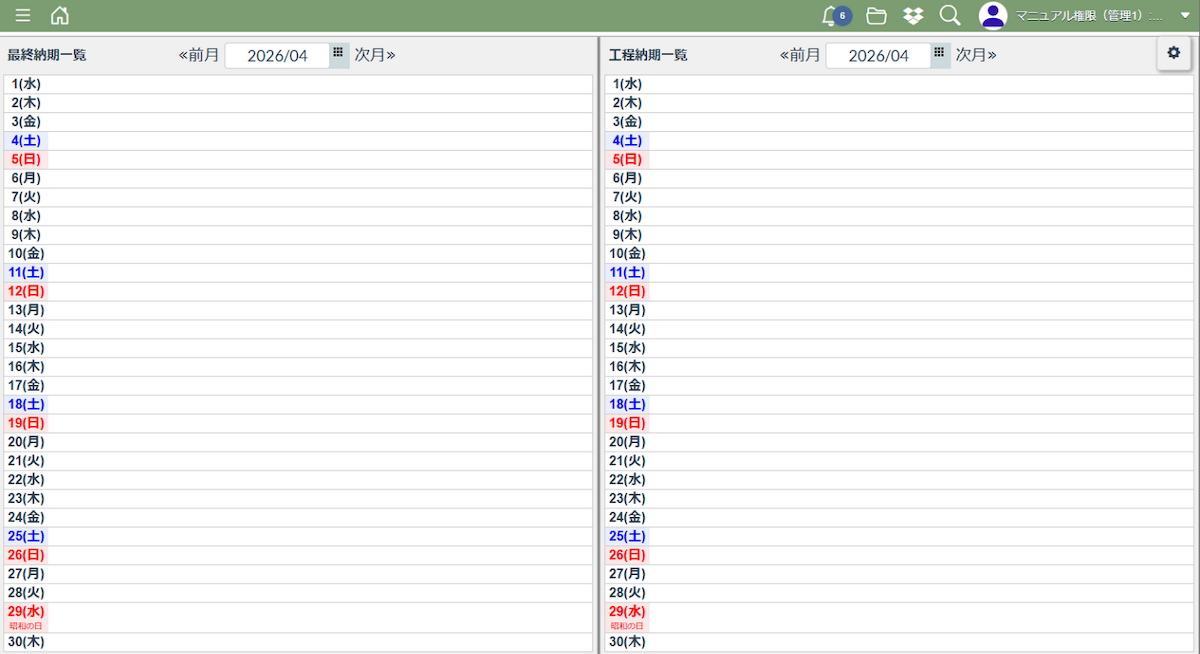The image size is (1200, 654).
Task: Select 4(土) row in 最終納期一覧
Action: tap(298, 141)
